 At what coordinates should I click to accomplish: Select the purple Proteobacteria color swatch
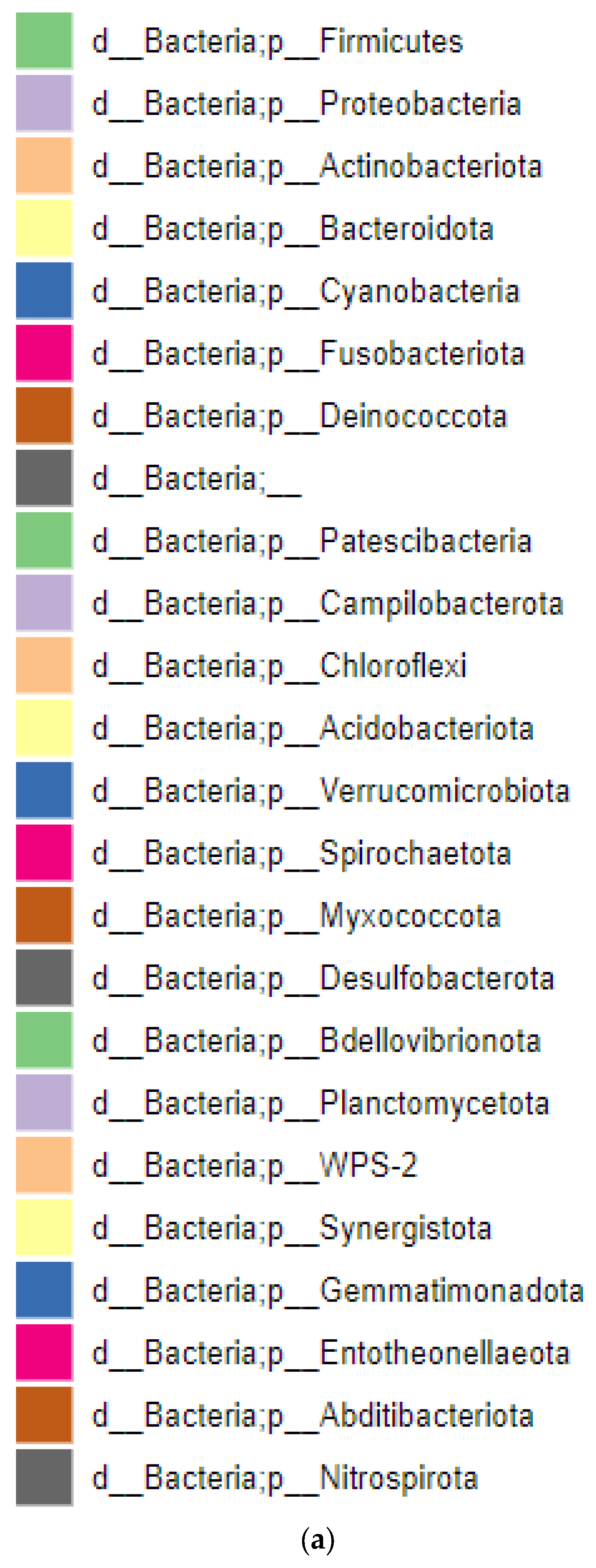pos(44,104)
